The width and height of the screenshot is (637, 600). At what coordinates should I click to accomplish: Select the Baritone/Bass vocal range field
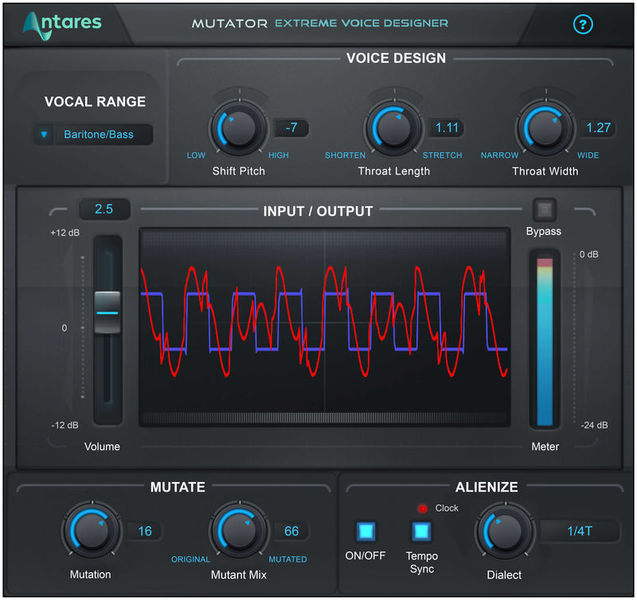coord(93,134)
